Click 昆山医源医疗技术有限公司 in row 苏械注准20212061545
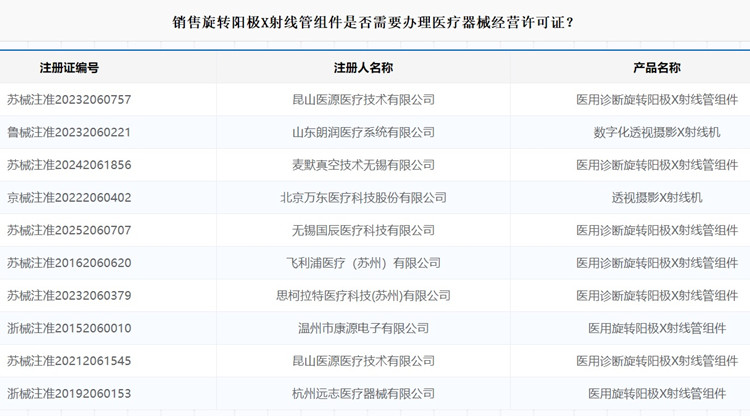This screenshot has height=416, width=750. coord(364,361)
